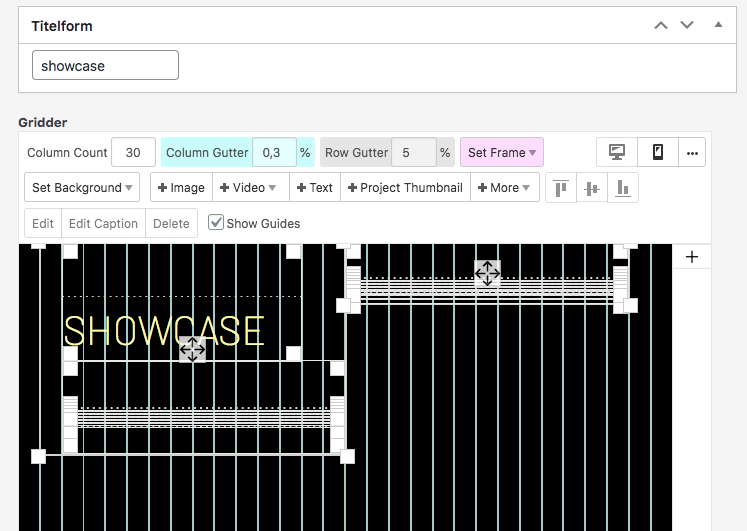The height and width of the screenshot is (531, 747).
Task: Click the Column Count input field
Action: 133,153
